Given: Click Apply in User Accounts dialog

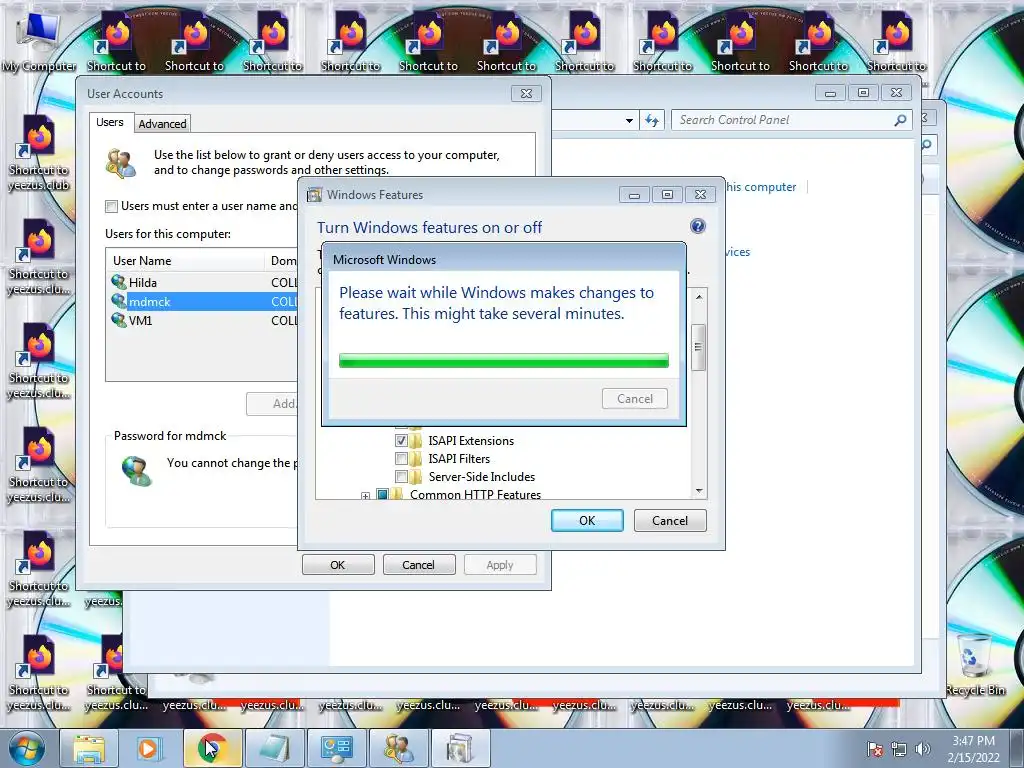Looking at the screenshot, I should pyautogui.click(x=500, y=565).
